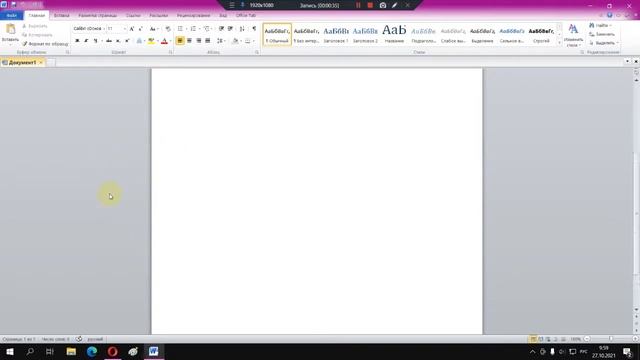Screen dimensions: 640x360
Task: Click the Replace command in editing group
Action: [602, 34]
